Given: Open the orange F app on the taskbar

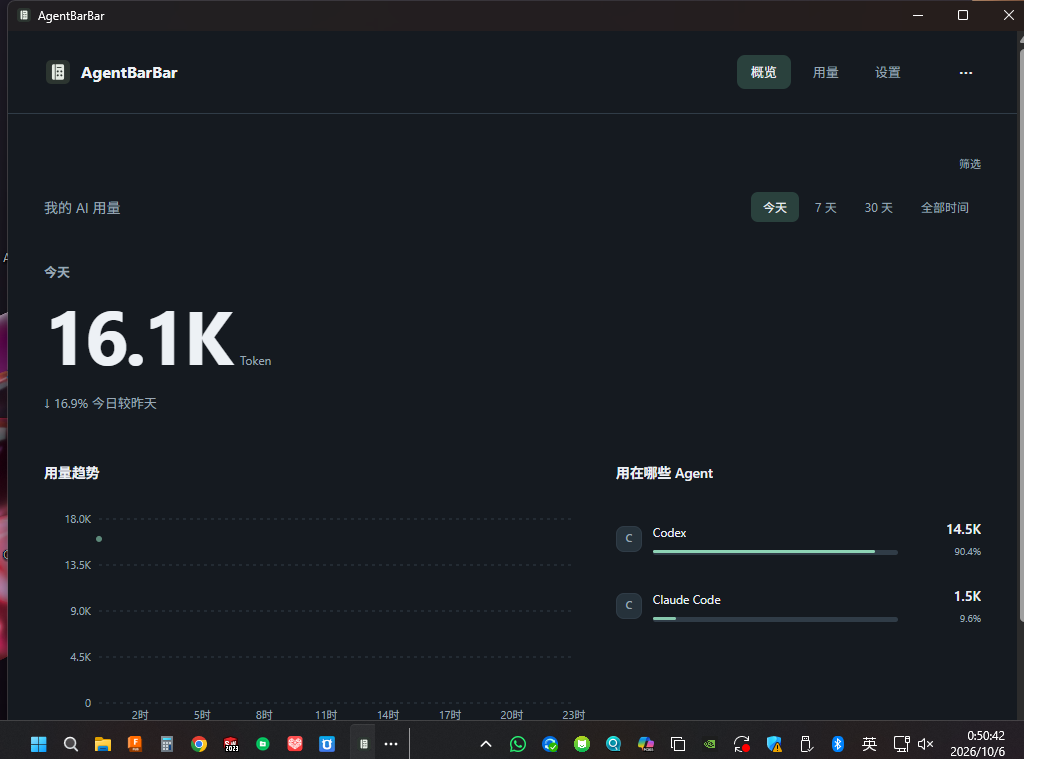Looking at the screenshot, I should (135, 744).
